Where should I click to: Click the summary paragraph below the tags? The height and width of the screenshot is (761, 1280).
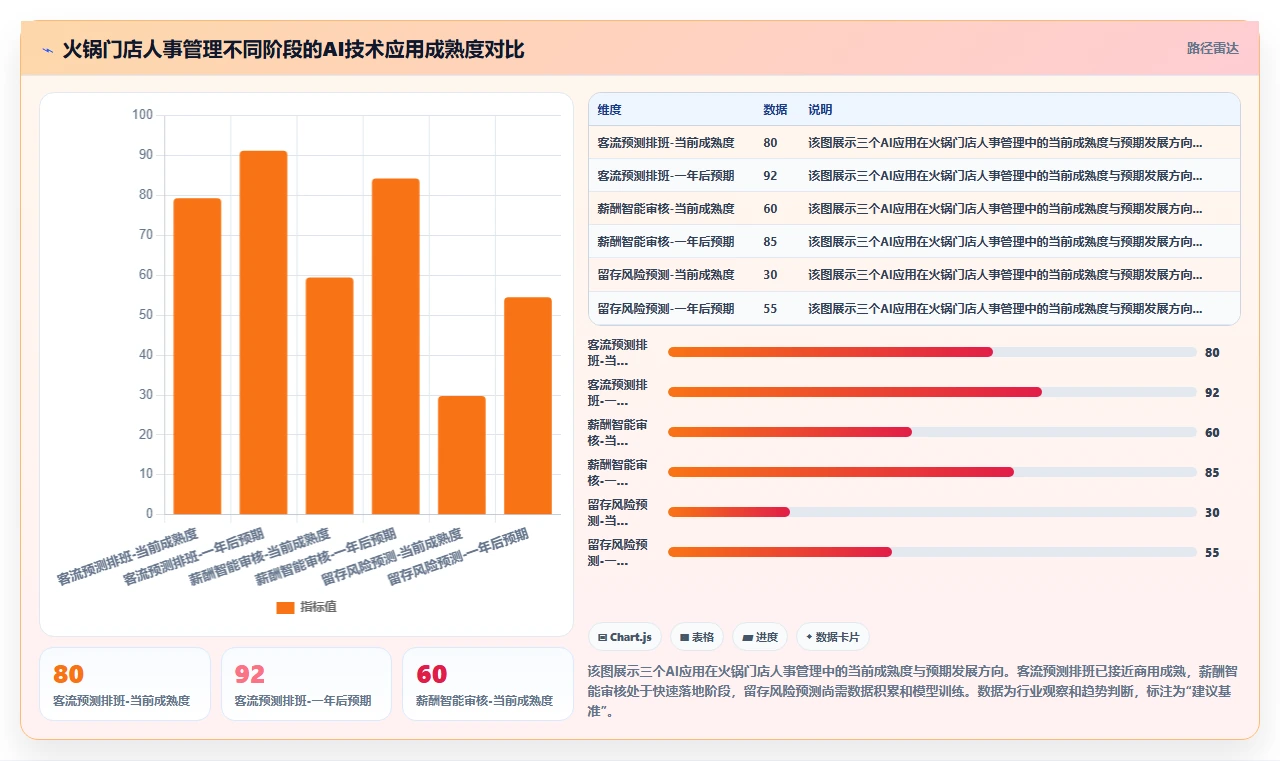(913, 691)
